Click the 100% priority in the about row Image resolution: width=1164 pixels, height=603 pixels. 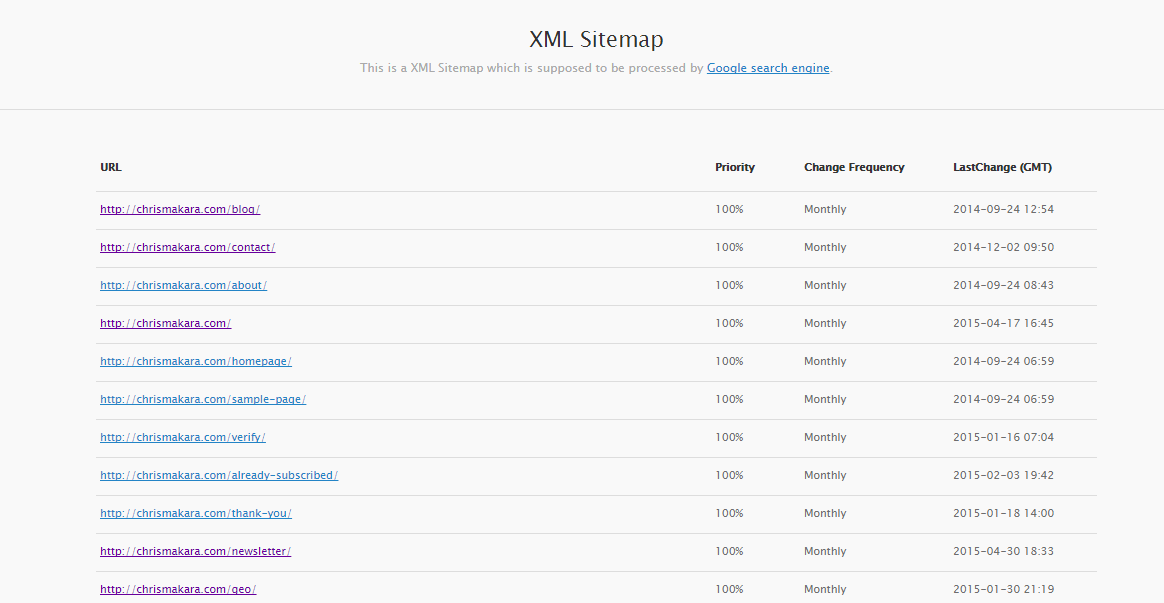click(x=729, y=285)
